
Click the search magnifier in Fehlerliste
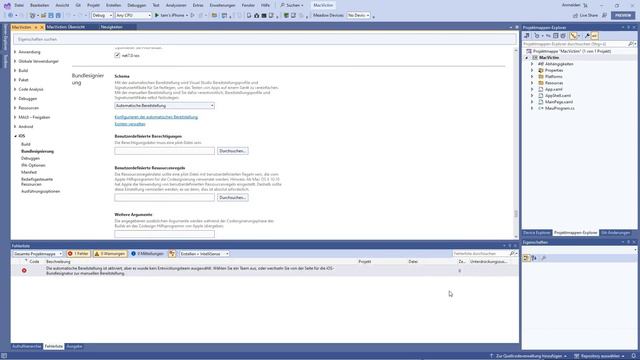pyautogui.click(x=512, y=254)
